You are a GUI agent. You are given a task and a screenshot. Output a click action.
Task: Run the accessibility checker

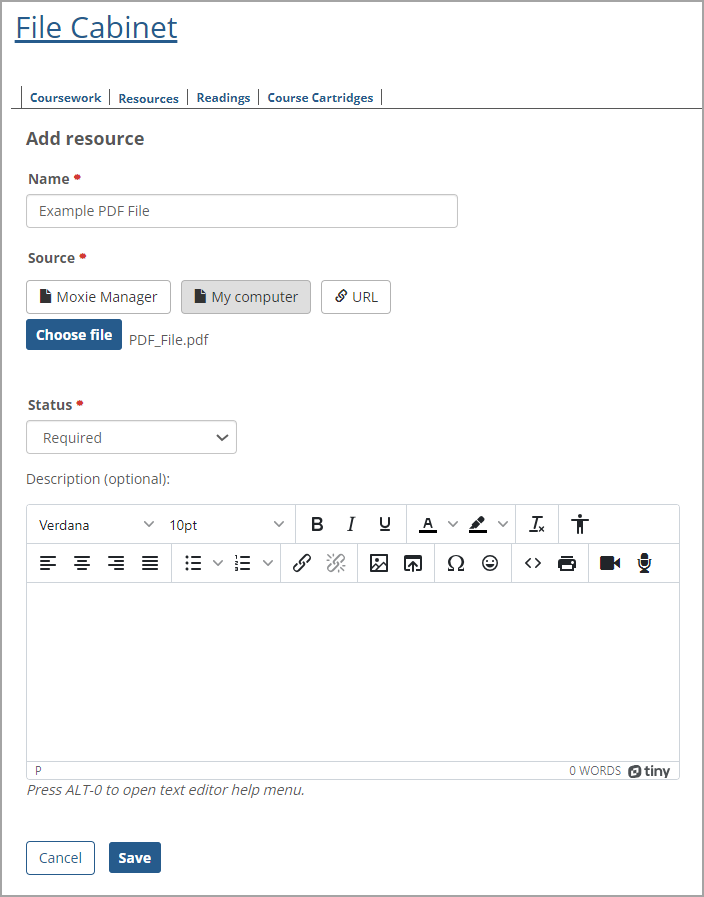tap(581, 523)
